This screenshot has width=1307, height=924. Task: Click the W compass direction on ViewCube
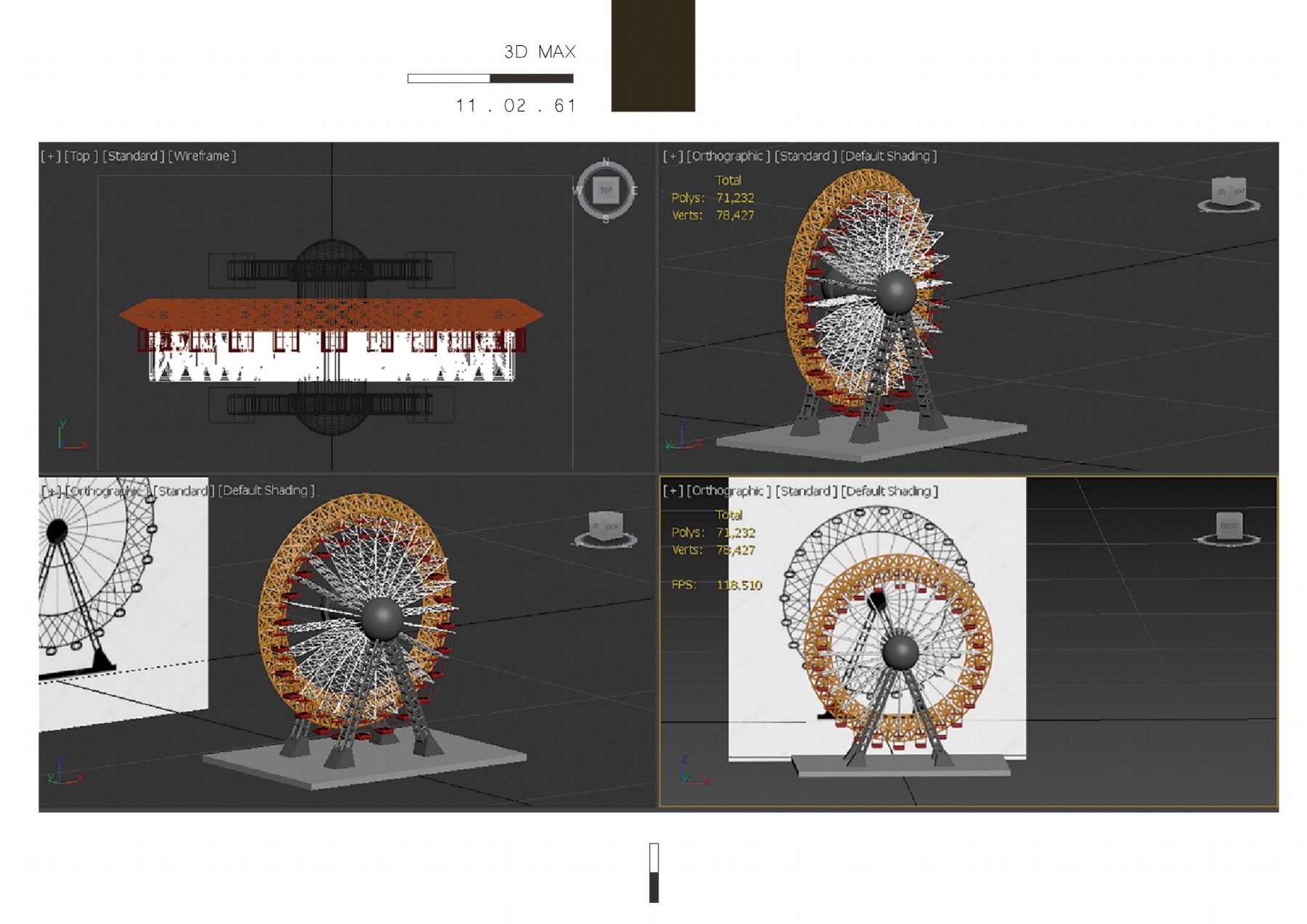coord(578,190)
